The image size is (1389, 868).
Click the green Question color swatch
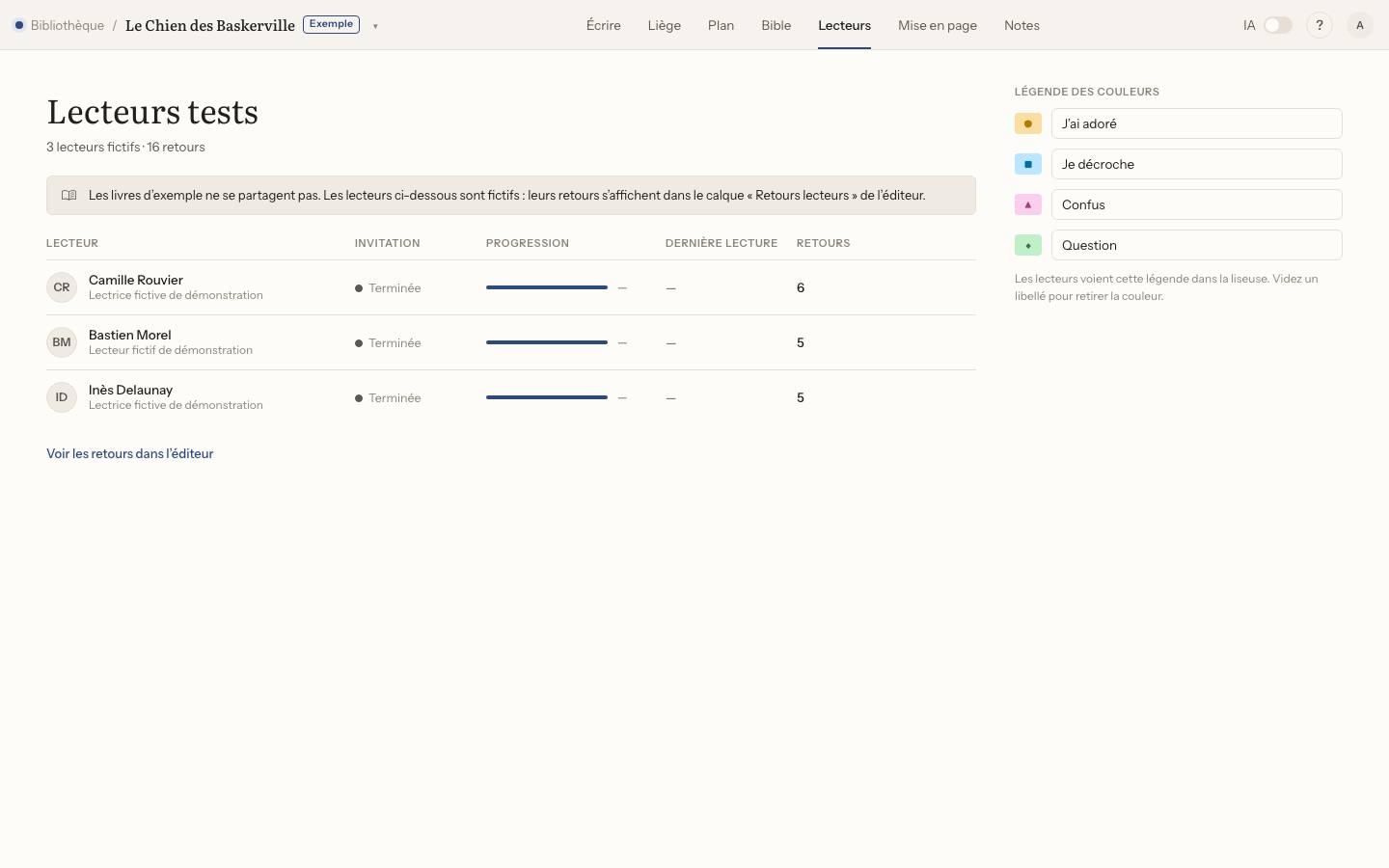pyautogui.click(x=1028, y=245)
